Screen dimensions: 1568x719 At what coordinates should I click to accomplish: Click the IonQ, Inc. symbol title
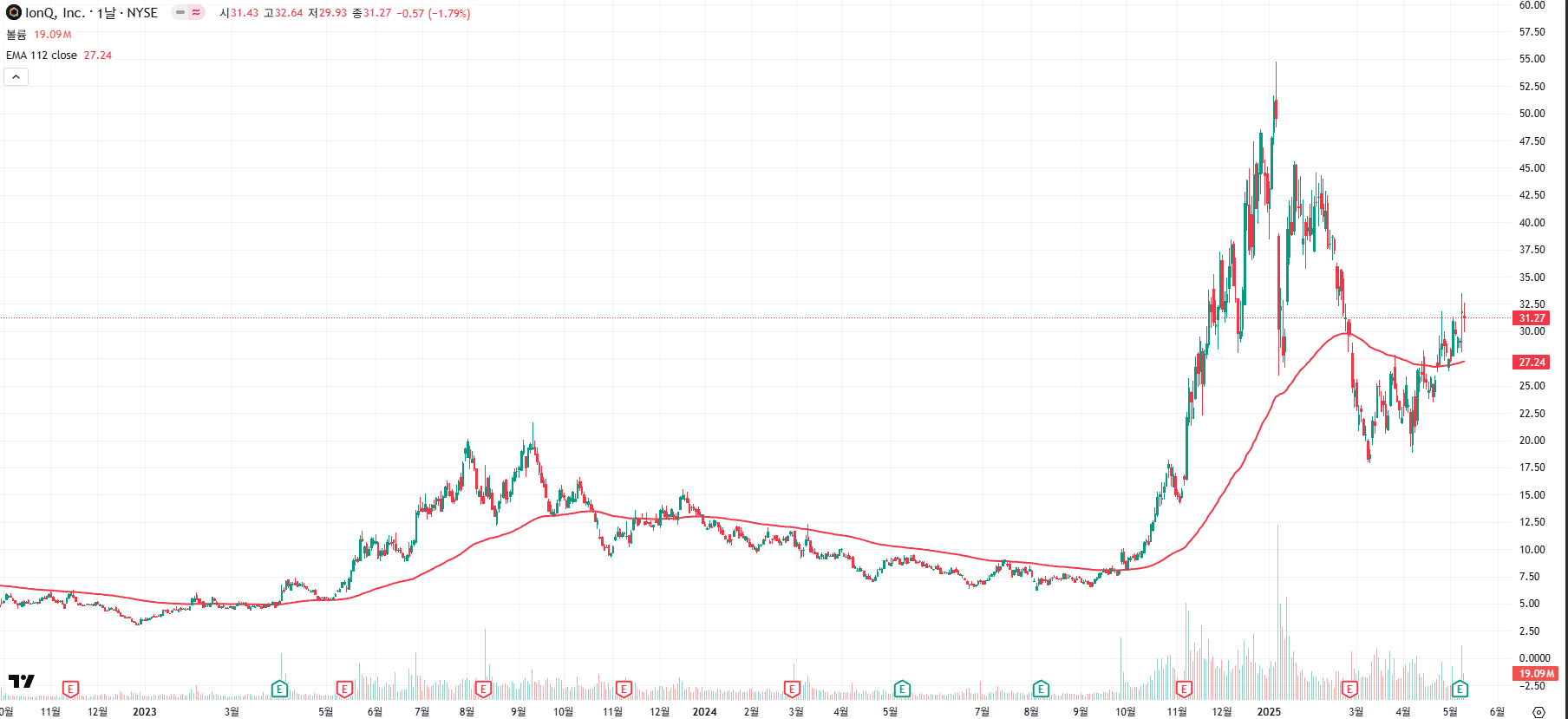(x=56, y=13)
